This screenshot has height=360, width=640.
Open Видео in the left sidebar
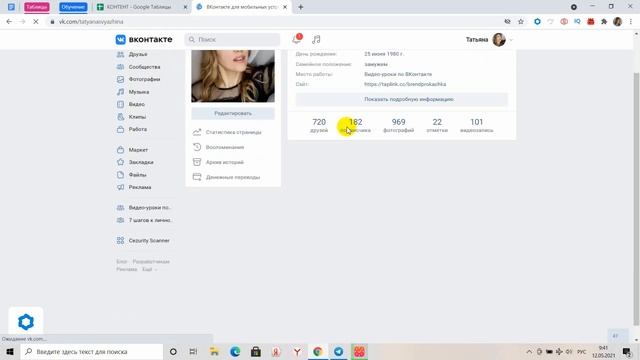131,104
